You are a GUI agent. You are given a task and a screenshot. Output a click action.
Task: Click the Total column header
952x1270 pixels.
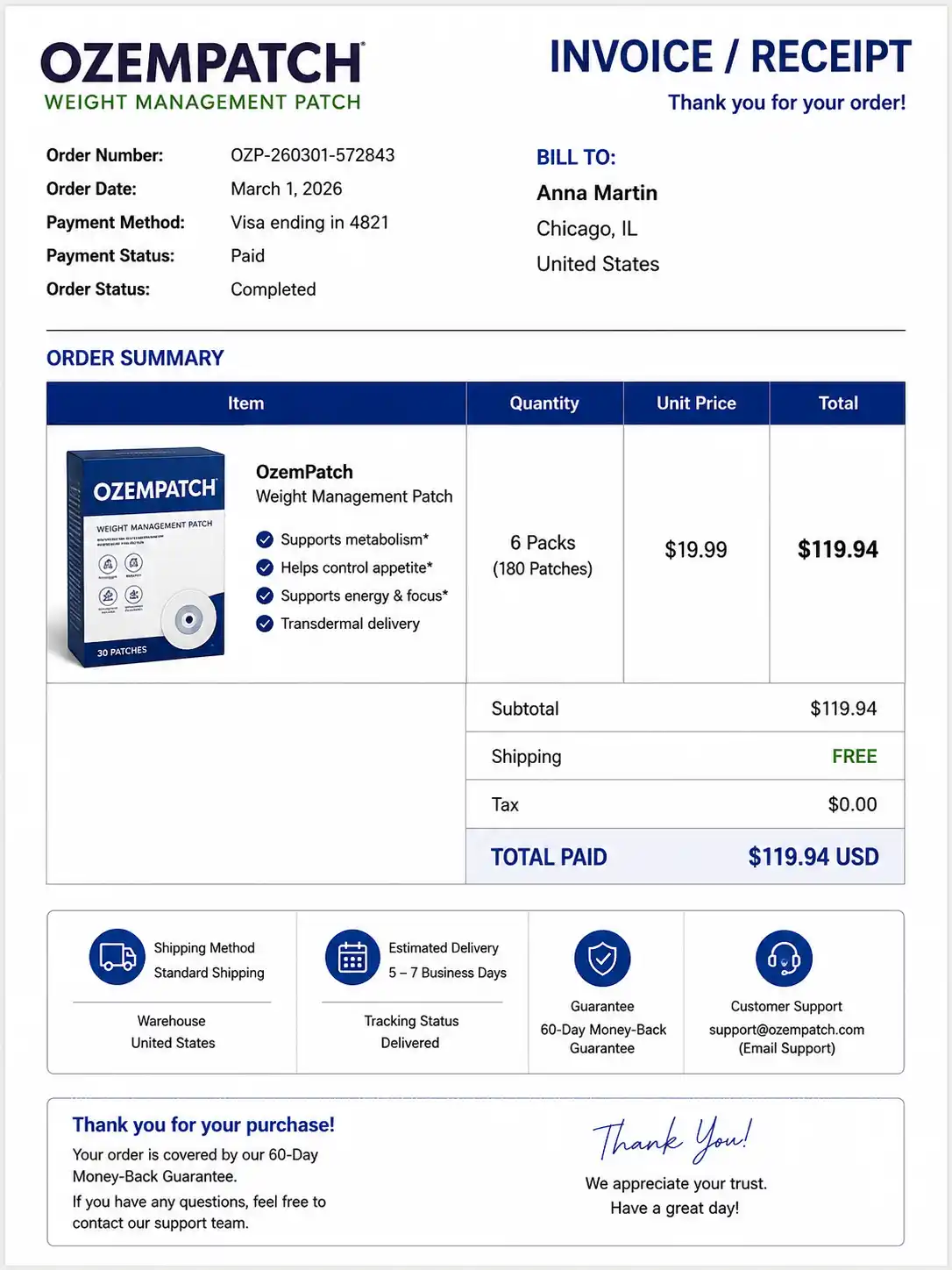[838, 403]
